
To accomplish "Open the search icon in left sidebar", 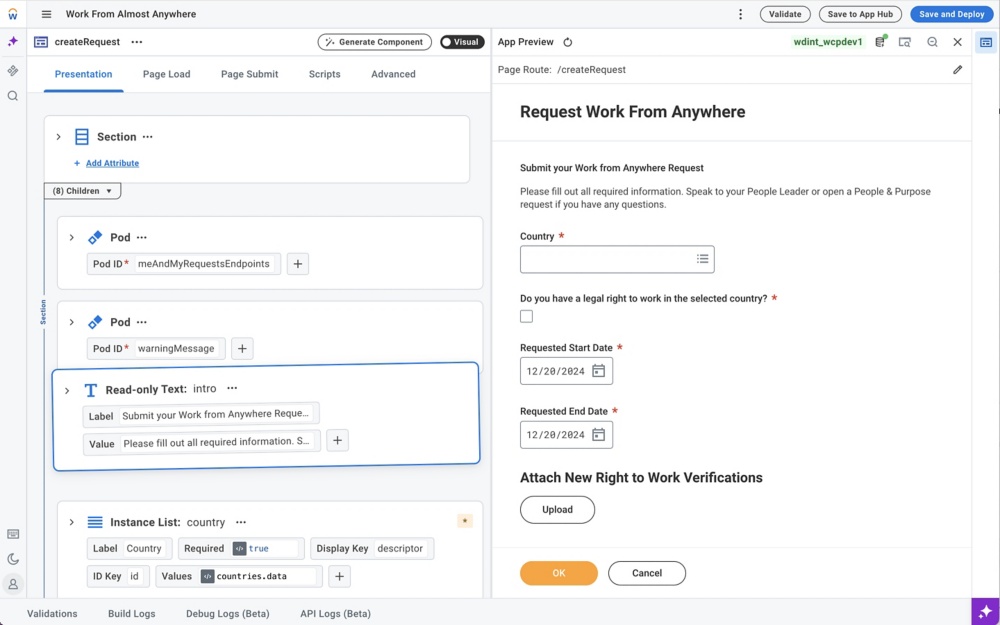I will pyautogui.click(x=13, y=96).
